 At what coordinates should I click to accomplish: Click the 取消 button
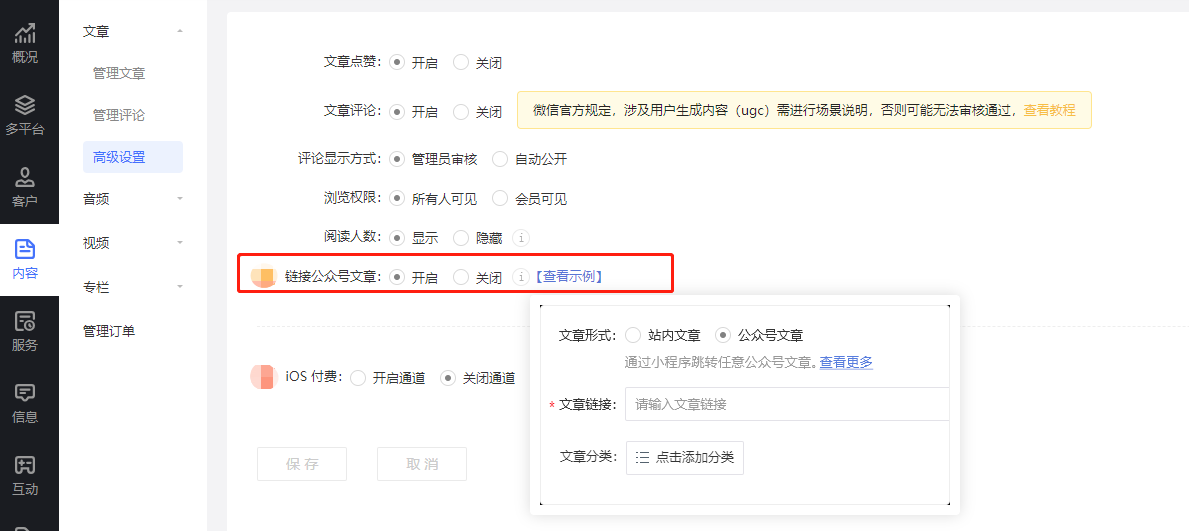422,463
